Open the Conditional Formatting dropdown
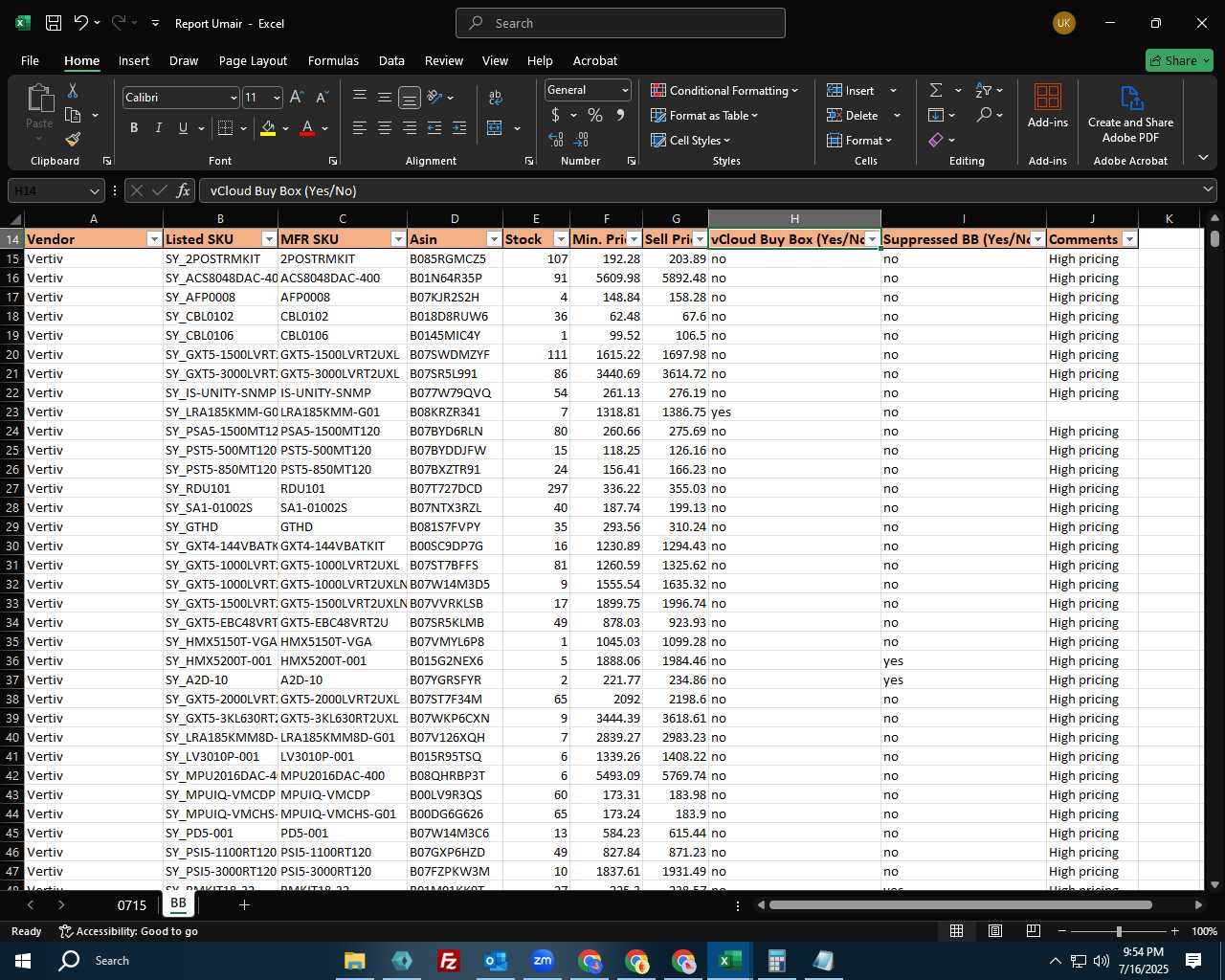This screenshot has width=1225, height=980. [x=724, y=90]
